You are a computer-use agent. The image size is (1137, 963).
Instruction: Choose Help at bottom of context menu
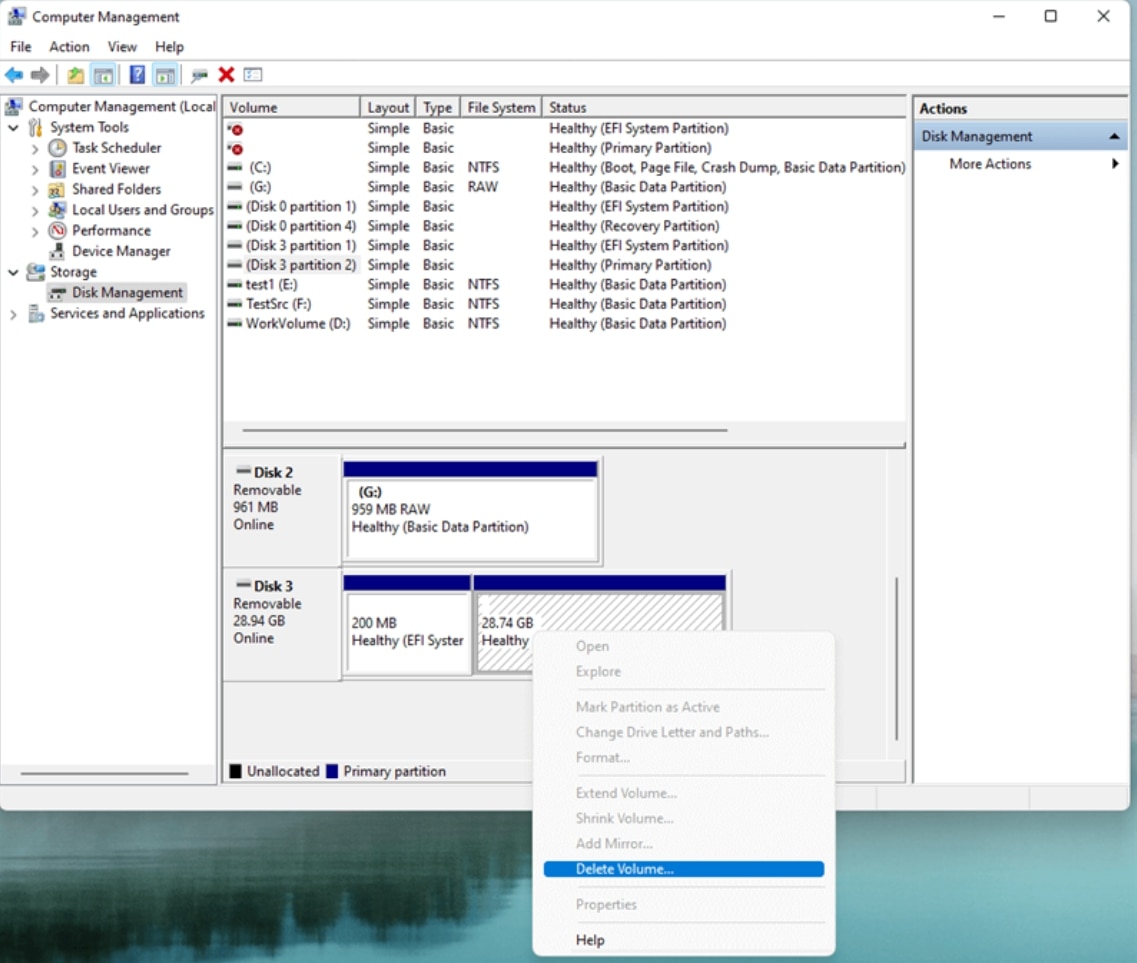(x=684, y=940)
